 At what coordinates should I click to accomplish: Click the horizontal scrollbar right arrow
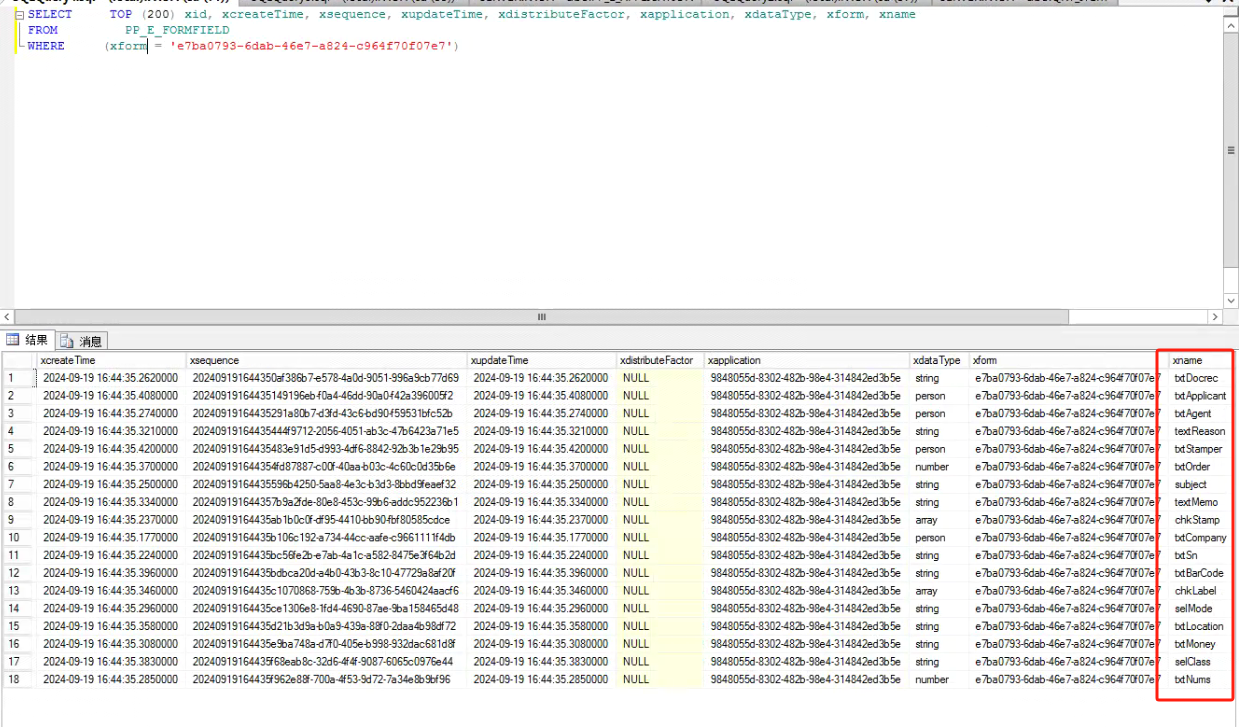(1215, 316)
